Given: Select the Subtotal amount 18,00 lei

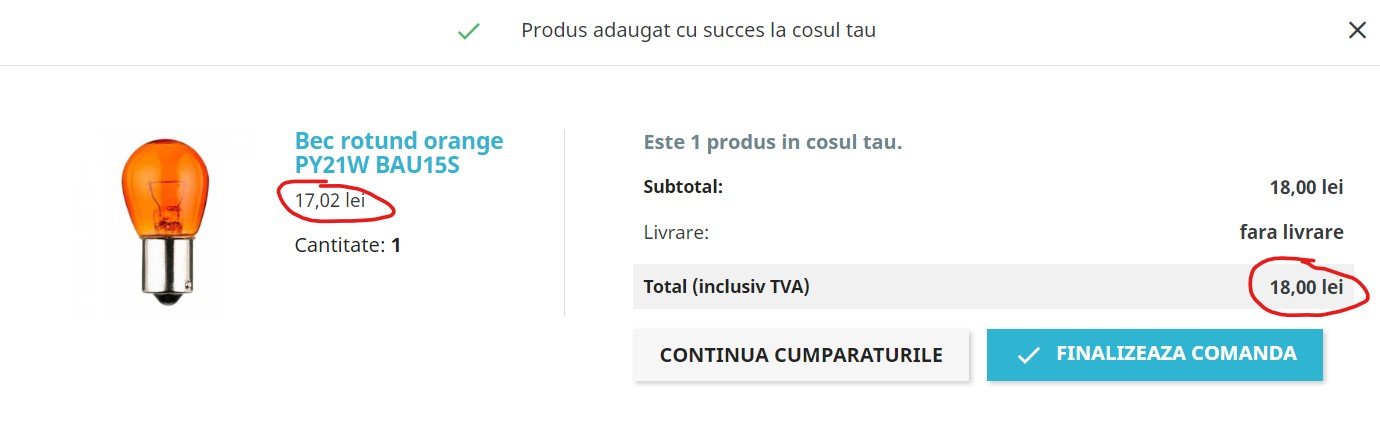Looking at the screenshot, I should pyautogui.click(x=1306, y=187).
